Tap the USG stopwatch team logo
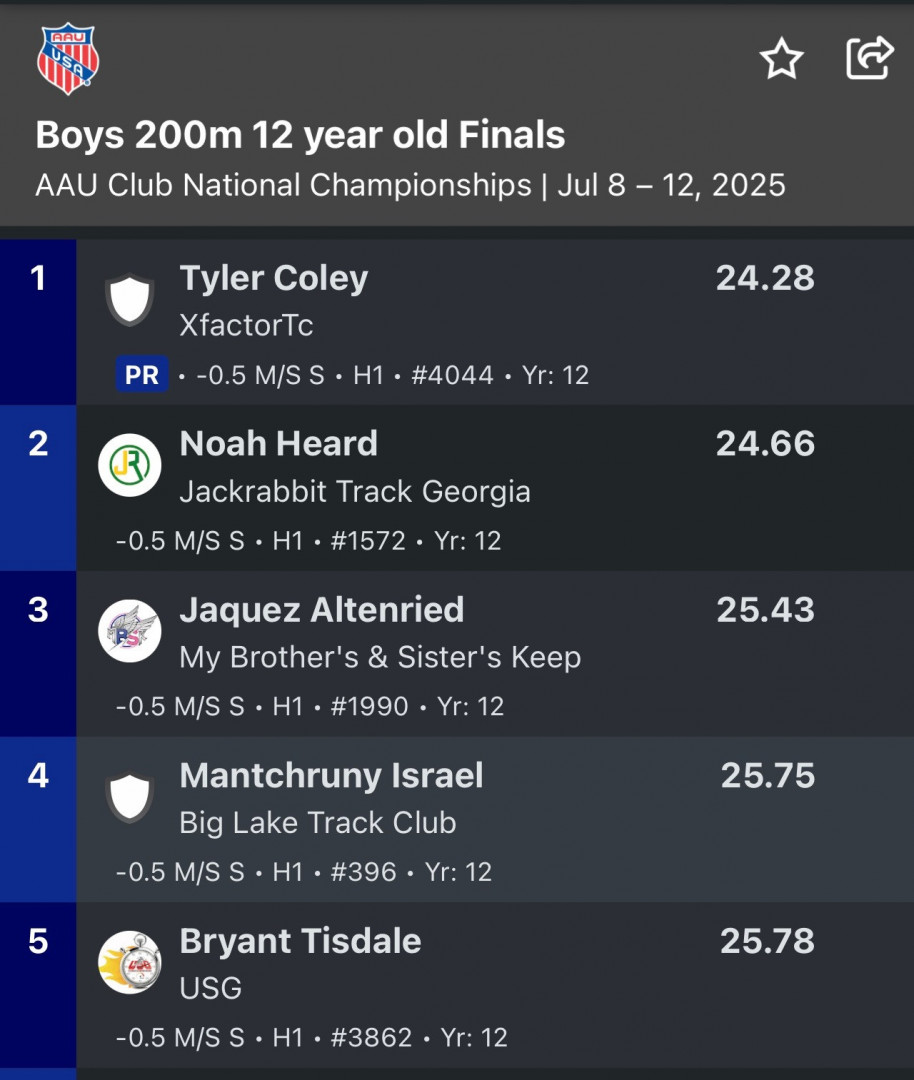 pos(129,962)
